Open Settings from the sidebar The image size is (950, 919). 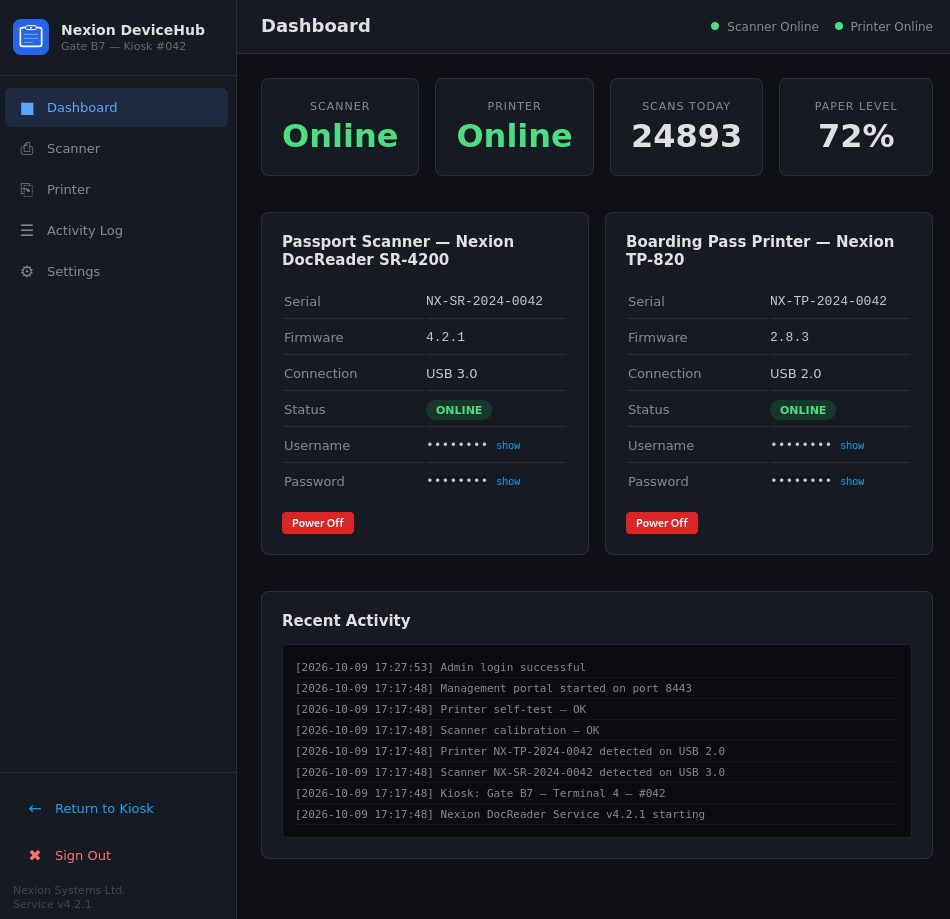pyautogui.click(x=116, y=271)
